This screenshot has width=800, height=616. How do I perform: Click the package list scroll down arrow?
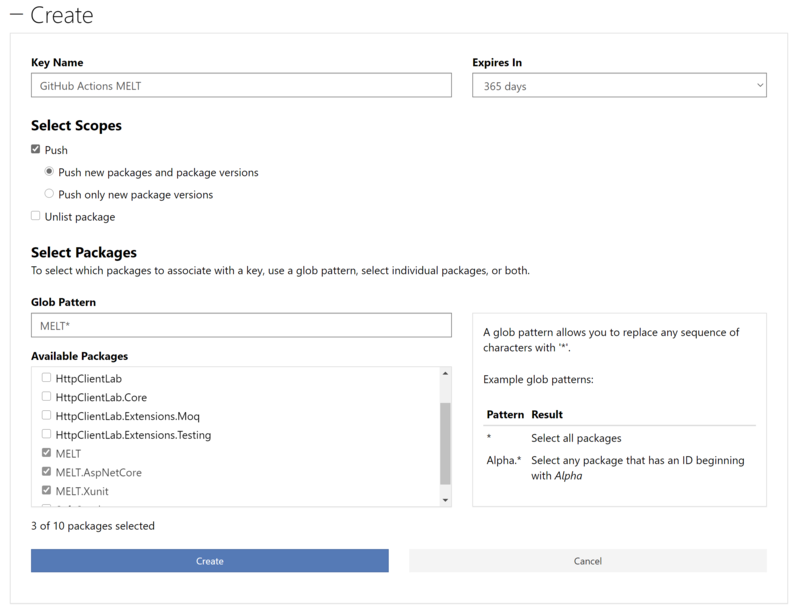click(445, 499)
